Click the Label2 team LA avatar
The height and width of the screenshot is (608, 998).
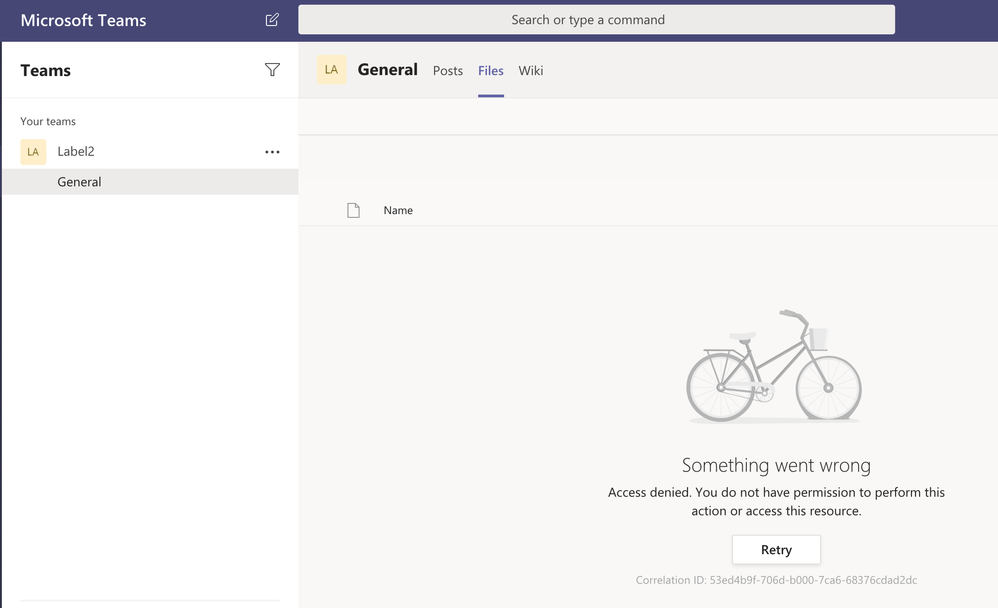(33, 152)
